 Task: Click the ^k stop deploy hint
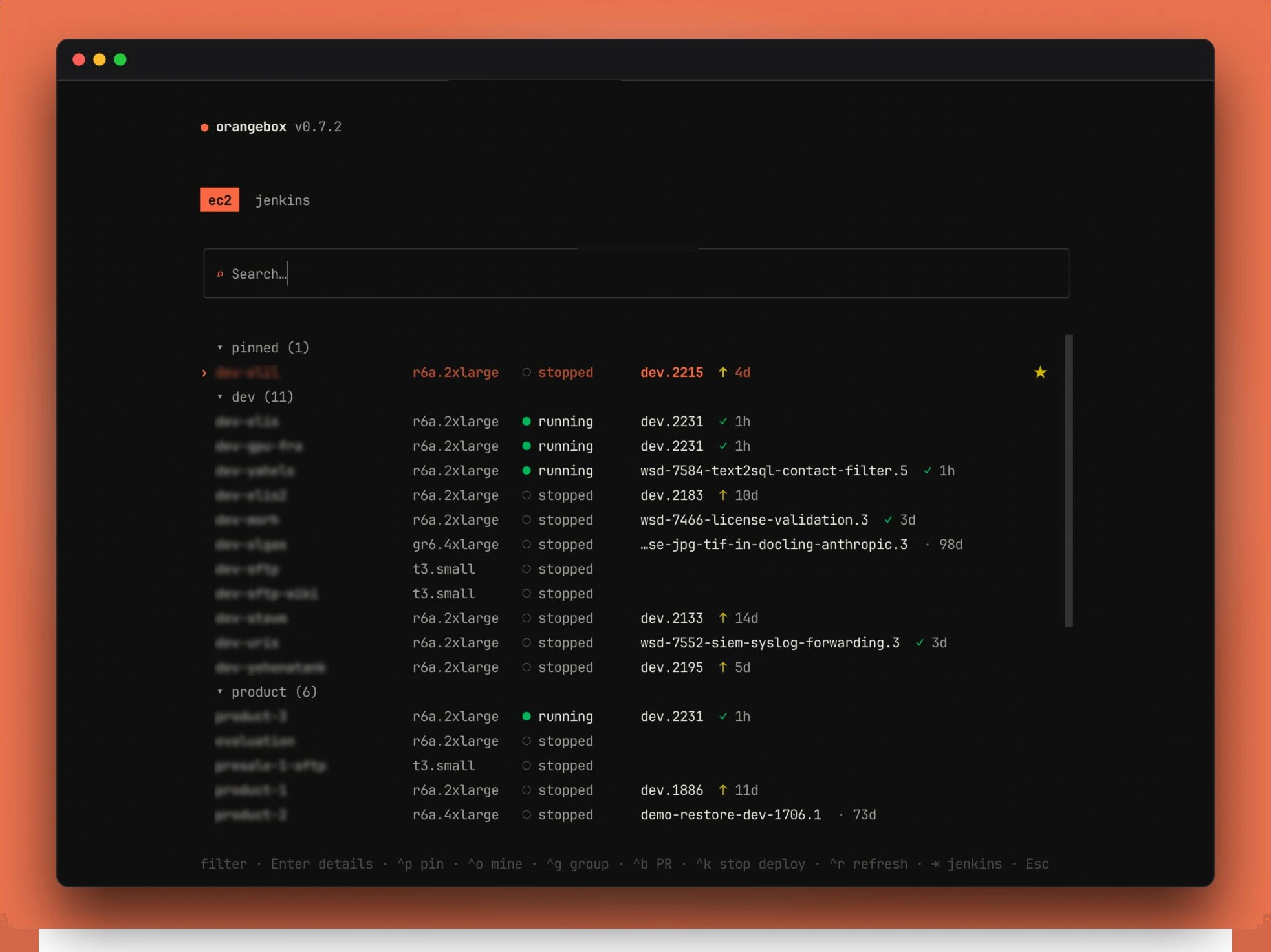[x=750, y=864]
